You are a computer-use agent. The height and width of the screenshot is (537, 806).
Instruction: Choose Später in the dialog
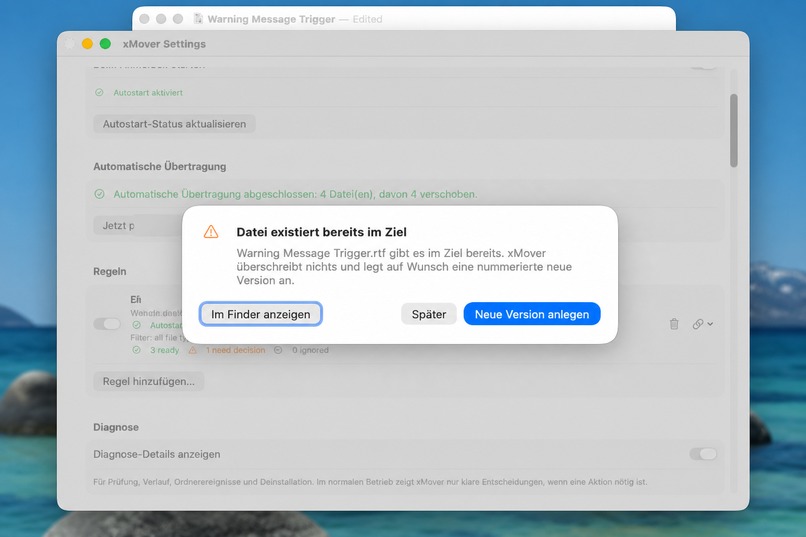point(429,314)
